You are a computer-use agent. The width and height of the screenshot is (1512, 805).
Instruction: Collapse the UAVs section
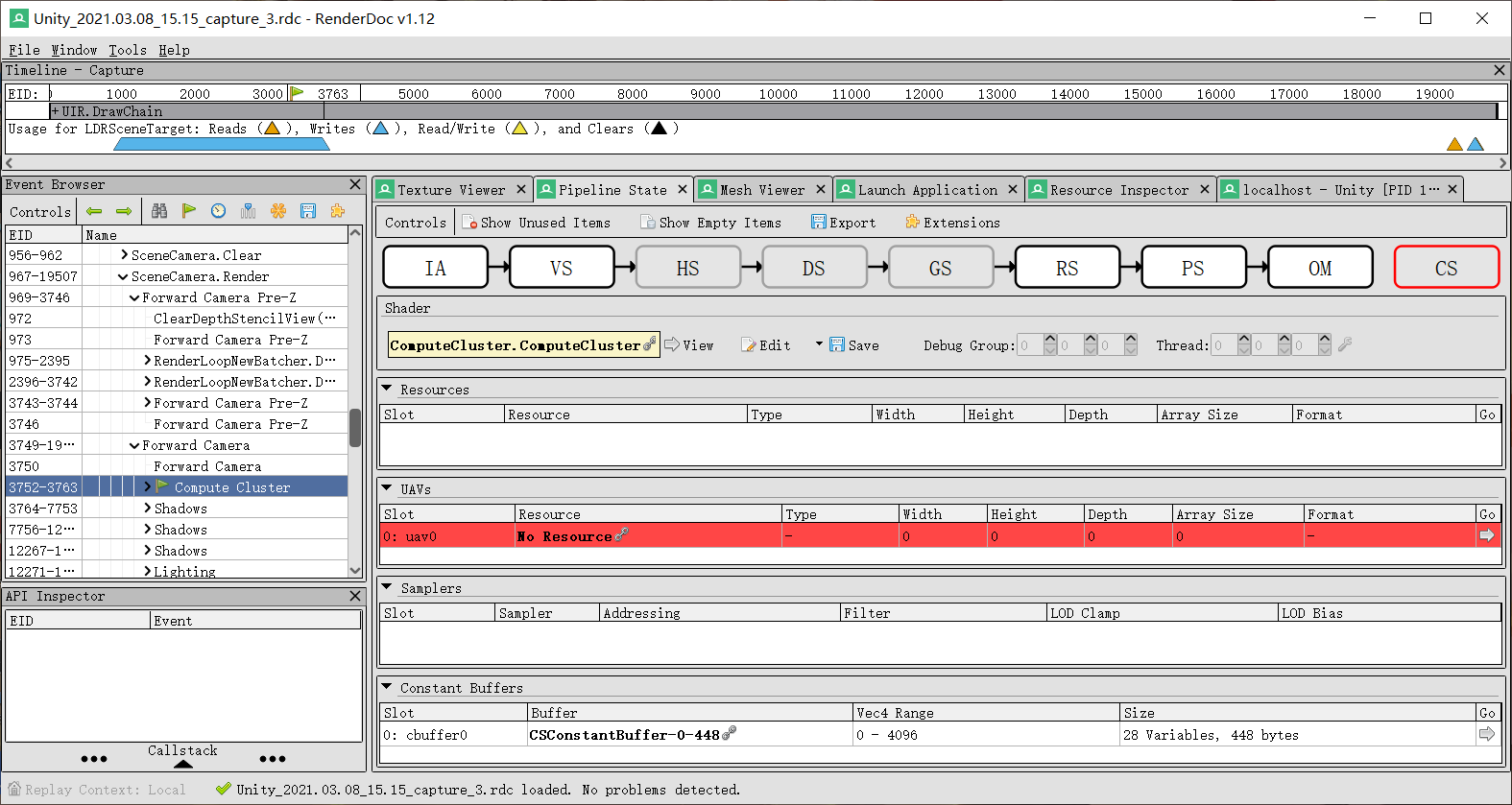387,488
